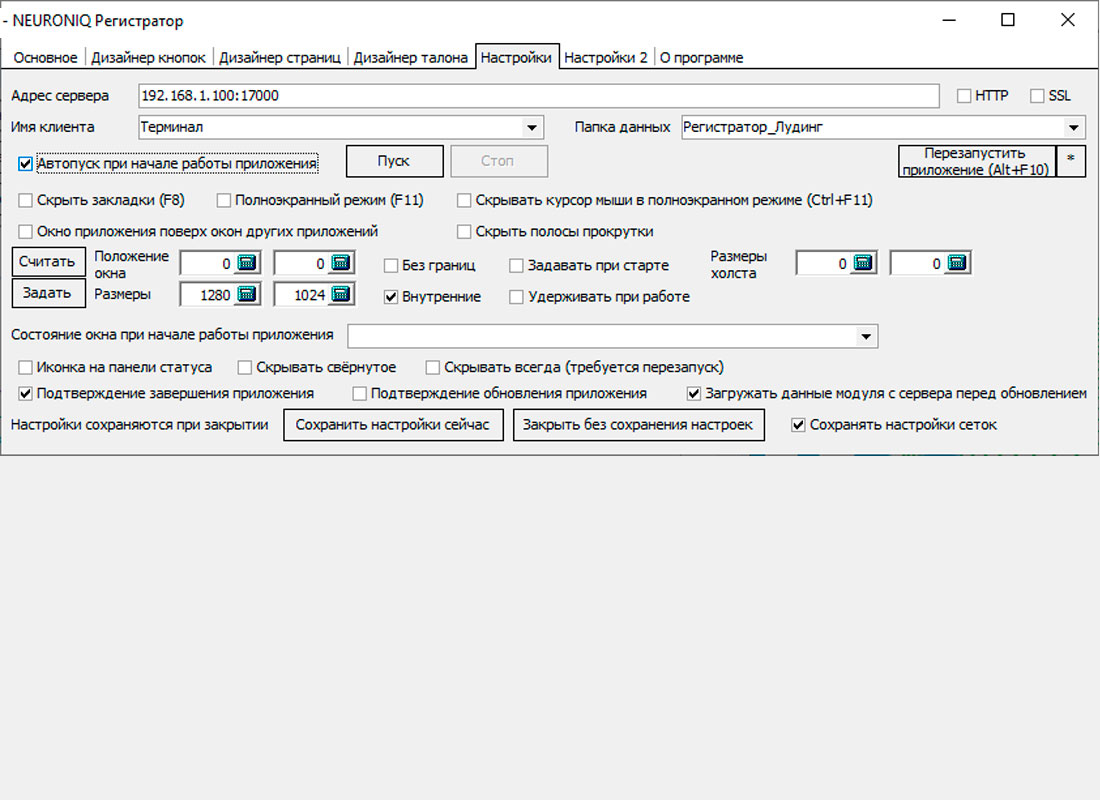Open calculator for second canvas size field
Screen dimensions: 1100x800
957,263
